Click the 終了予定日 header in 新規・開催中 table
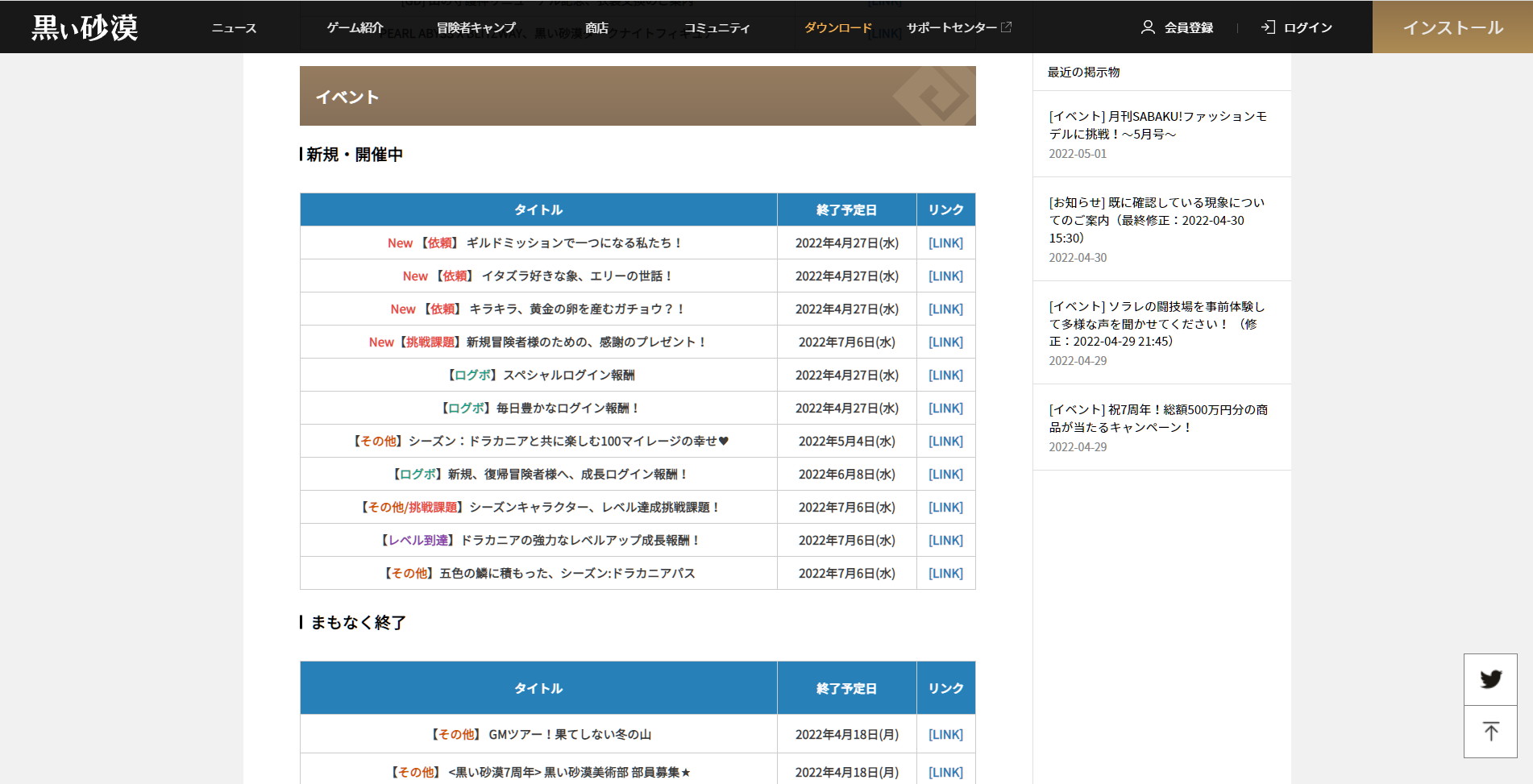Screen dimensions: 1533x784 coord(846,209)
